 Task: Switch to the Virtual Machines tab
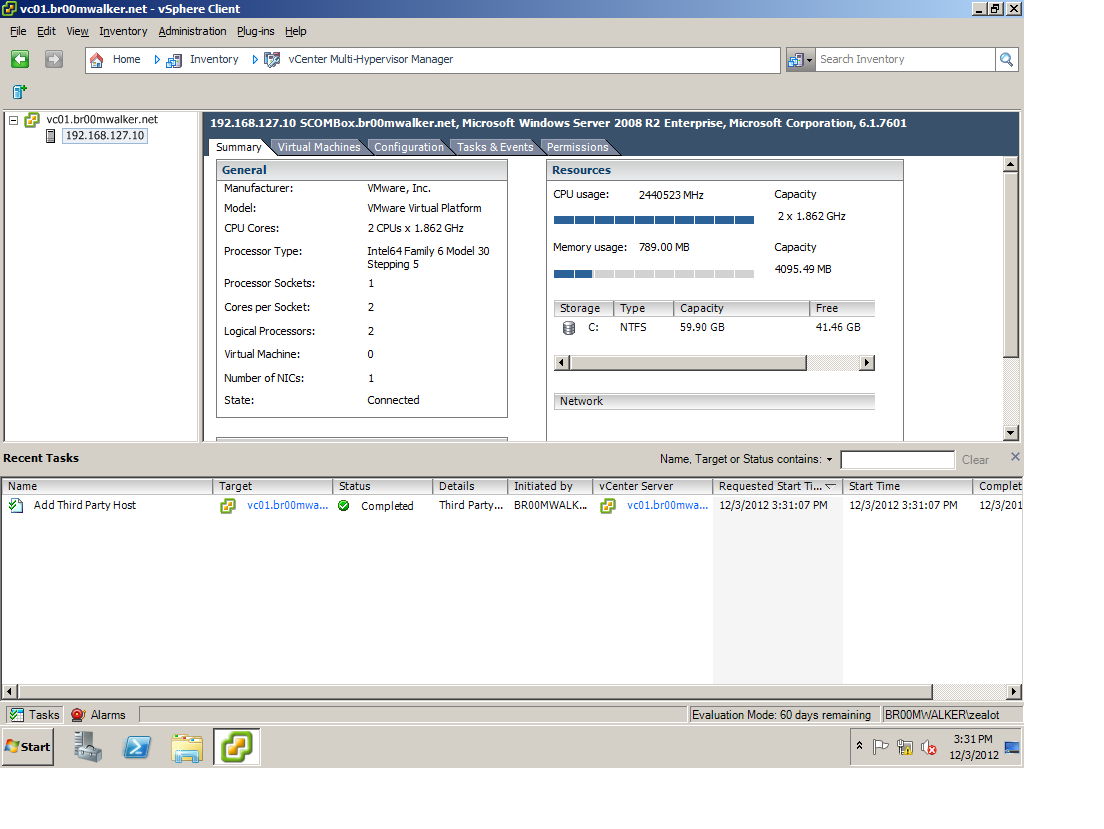click(x=319, y=147)
